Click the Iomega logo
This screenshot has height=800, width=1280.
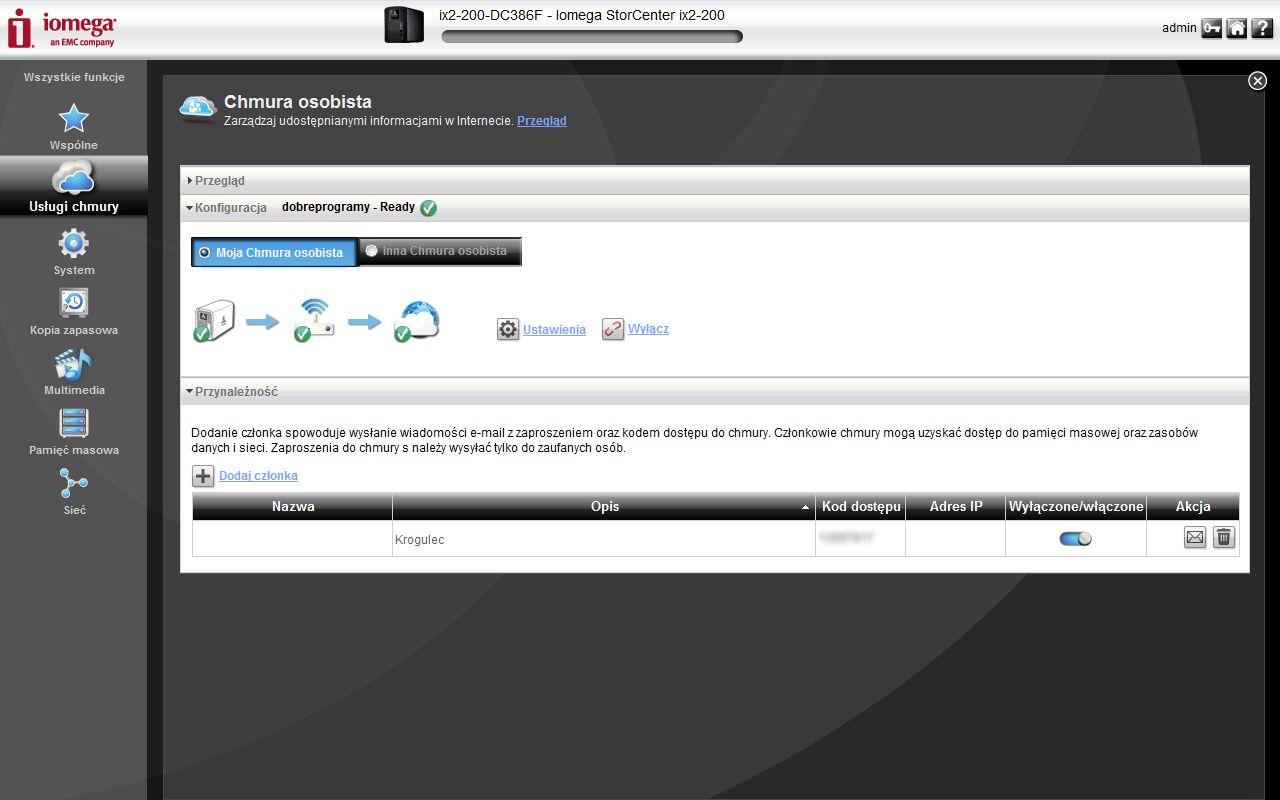point(62,28)
